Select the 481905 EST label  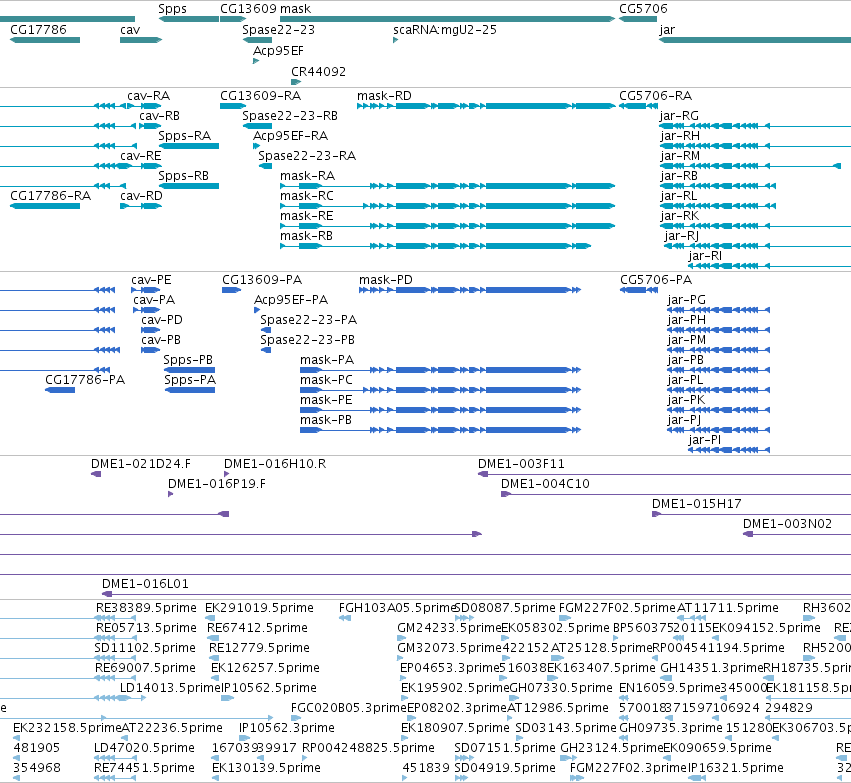click(x=37, y=748)
